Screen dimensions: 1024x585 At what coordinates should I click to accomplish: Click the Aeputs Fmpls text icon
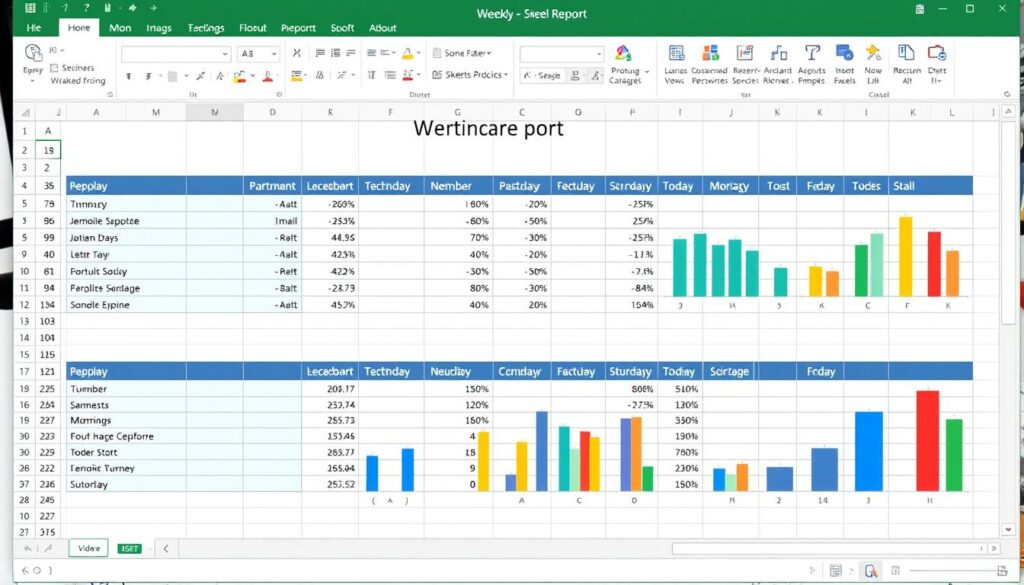812,53
